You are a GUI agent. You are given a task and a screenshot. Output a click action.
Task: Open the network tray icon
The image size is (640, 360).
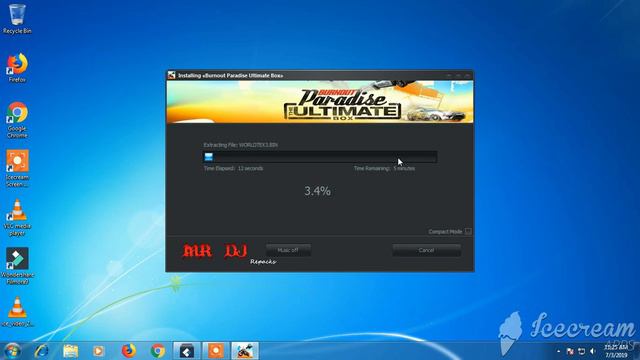[x=582, y=351]
